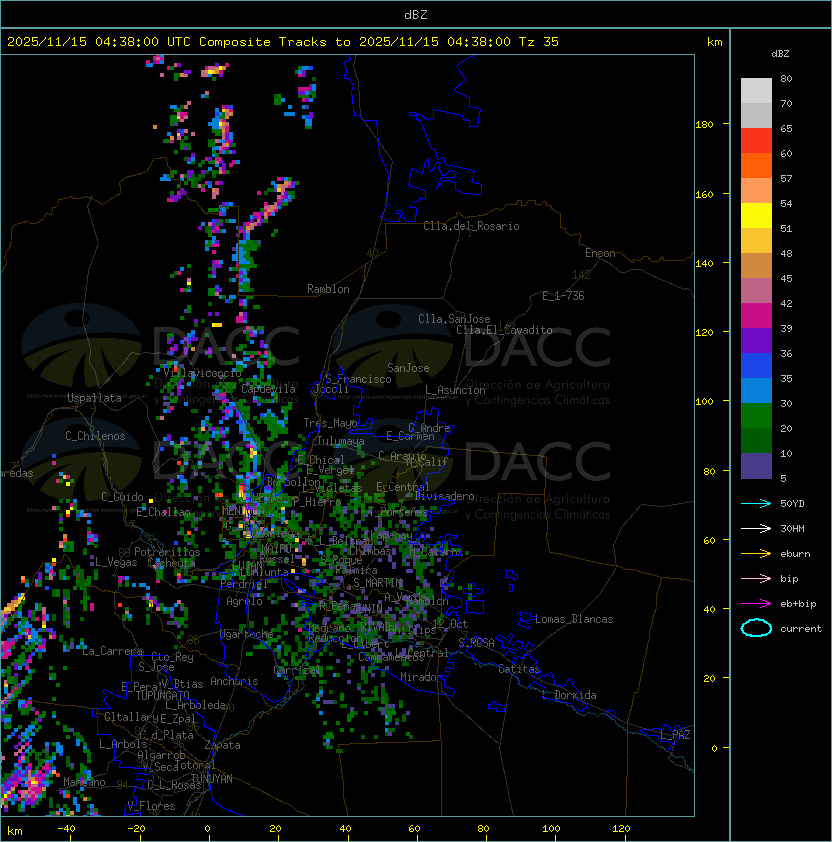Click the 'Uspallata' place label
Viewport: 832px width, 842px height.
tap(94, 398)
